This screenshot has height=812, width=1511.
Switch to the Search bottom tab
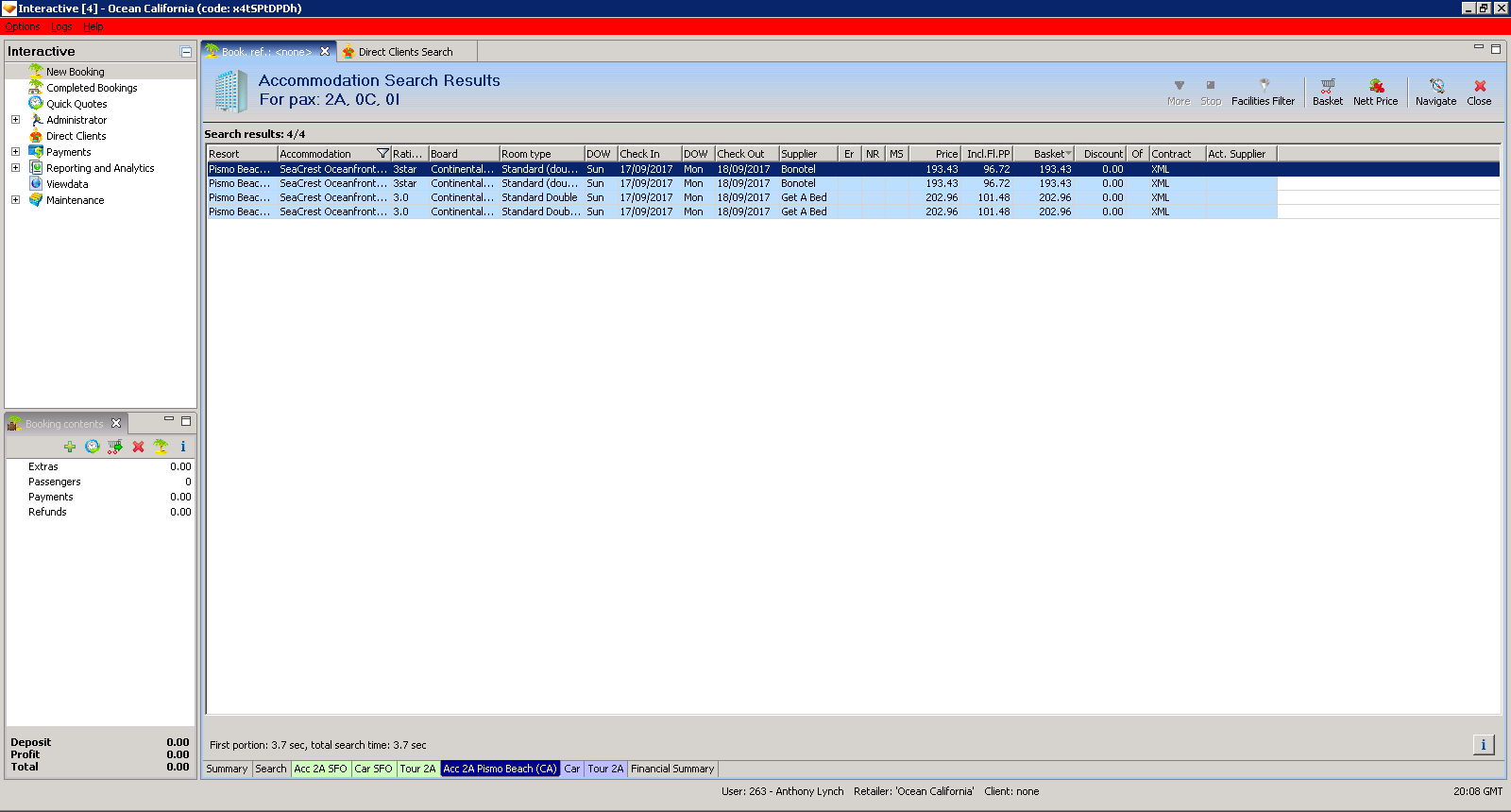tap(271, 769)
